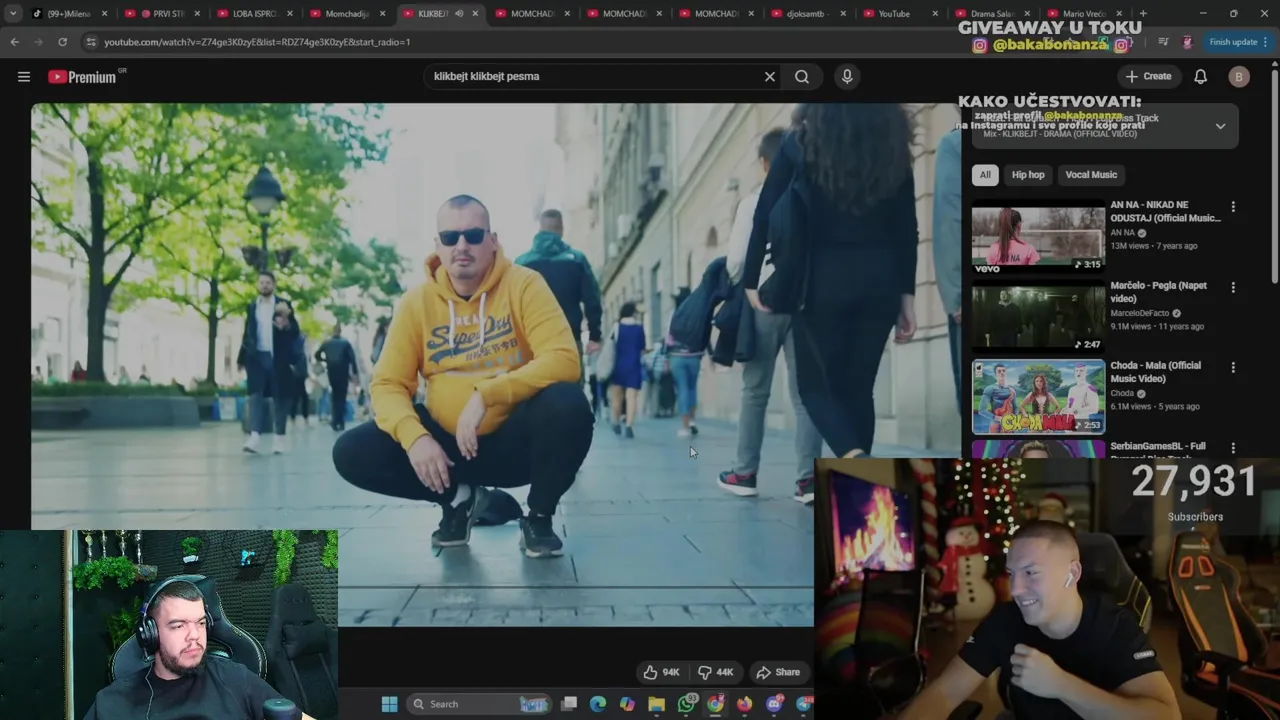Open options for SerbianGamesBL video
This screenshot has width=1280, height=720.
1233,448
